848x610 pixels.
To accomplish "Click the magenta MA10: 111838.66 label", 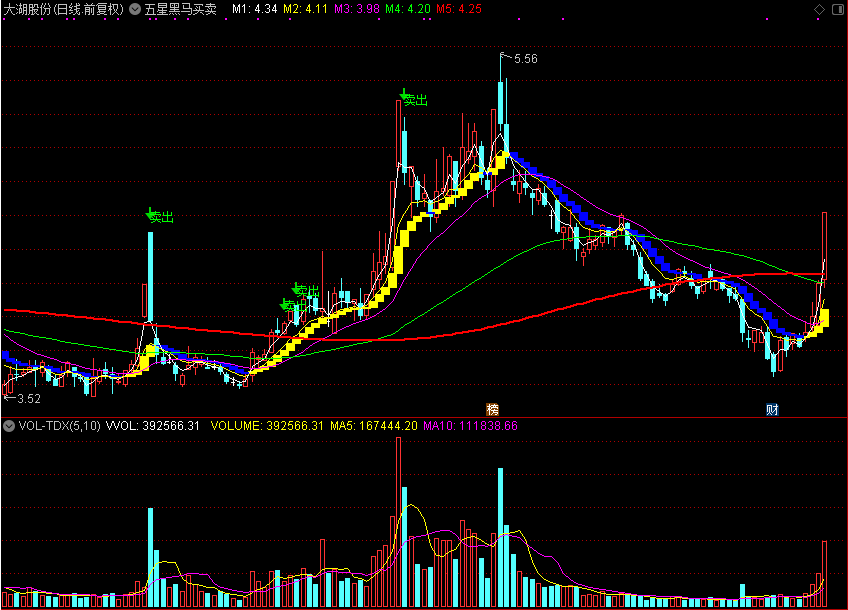I will point(470,426).
